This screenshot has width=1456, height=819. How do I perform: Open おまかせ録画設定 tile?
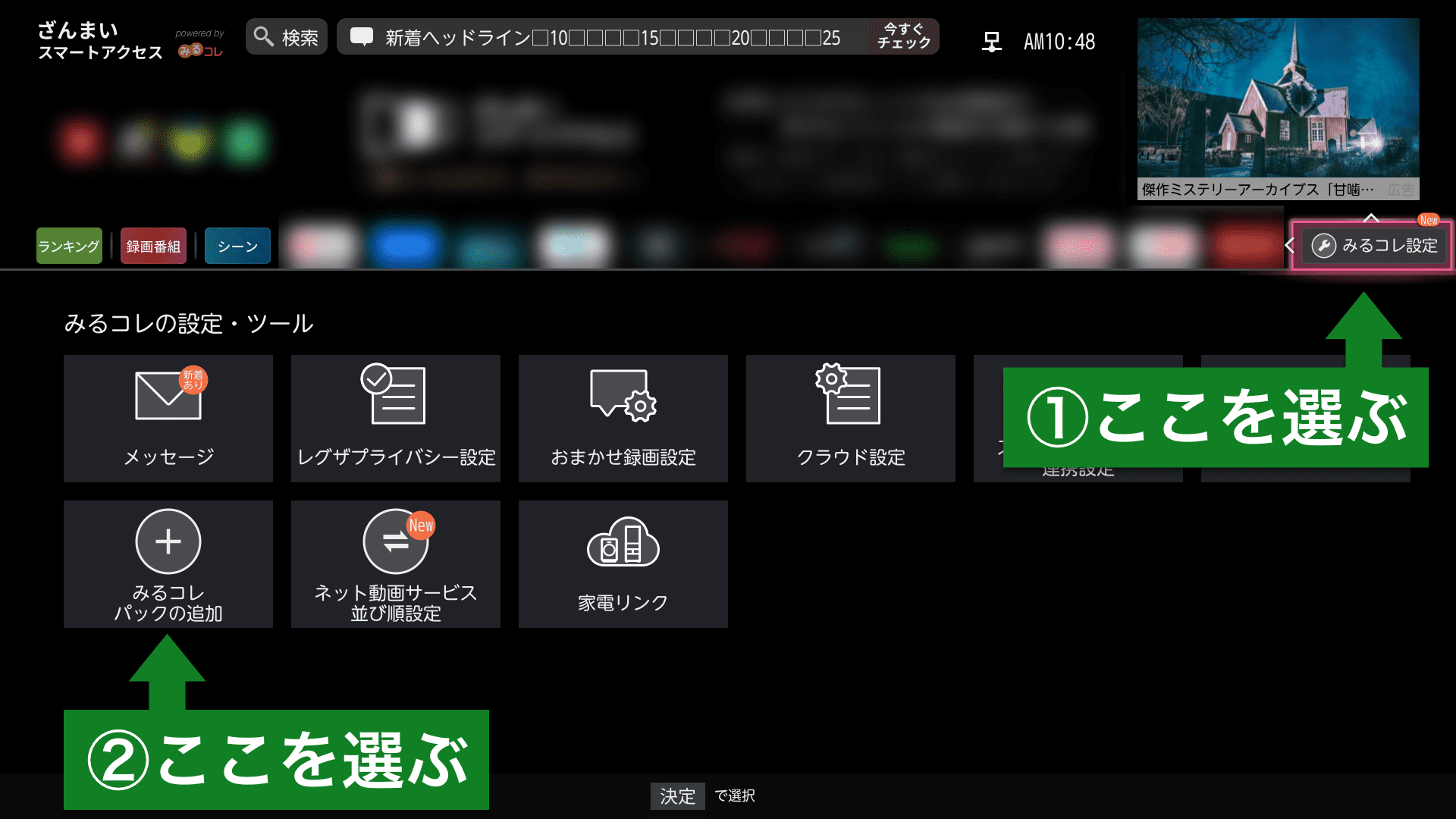pyautogui.click(x=623, y=418)
